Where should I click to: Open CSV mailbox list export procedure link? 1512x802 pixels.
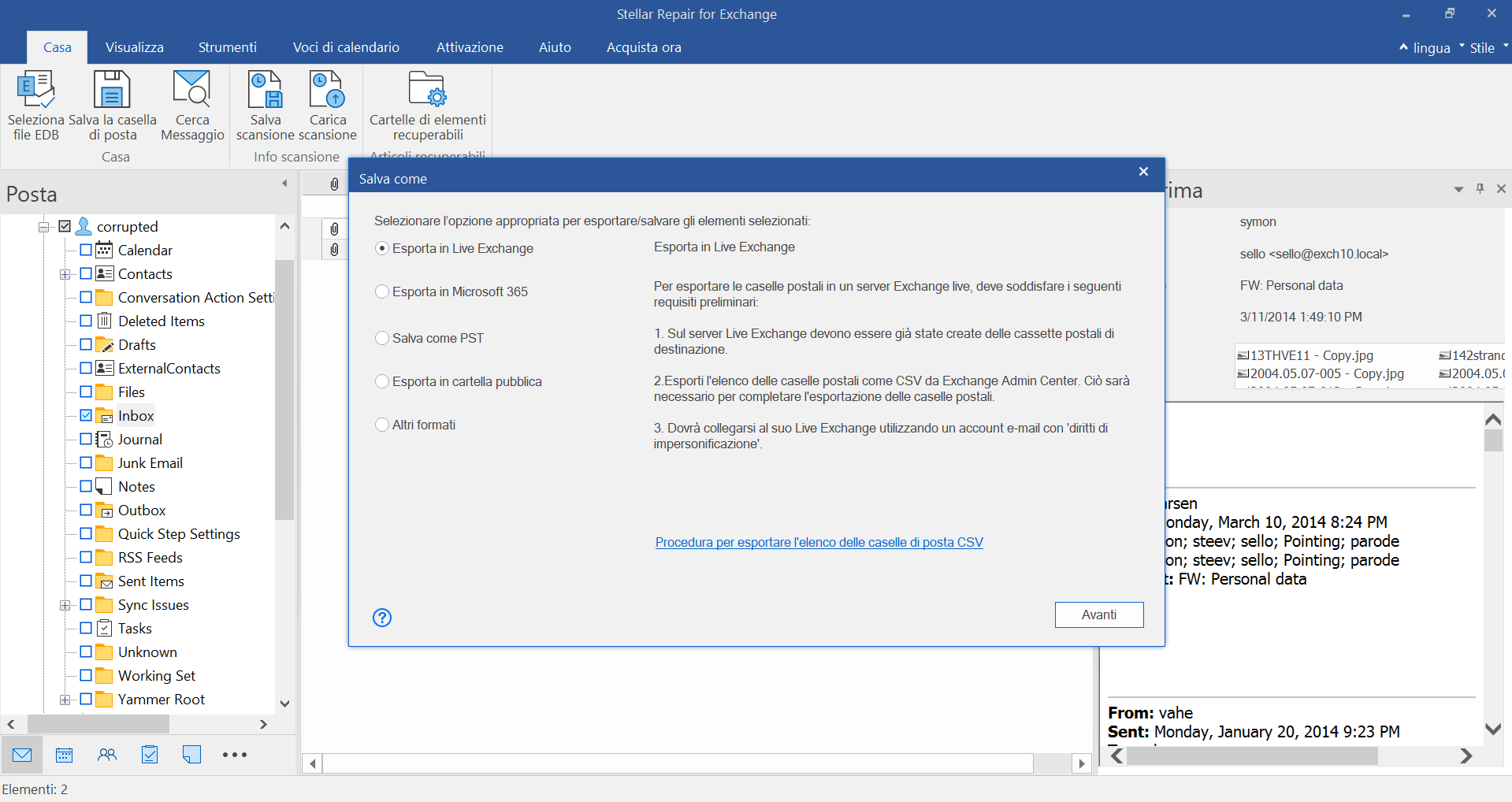click(819, 542)
